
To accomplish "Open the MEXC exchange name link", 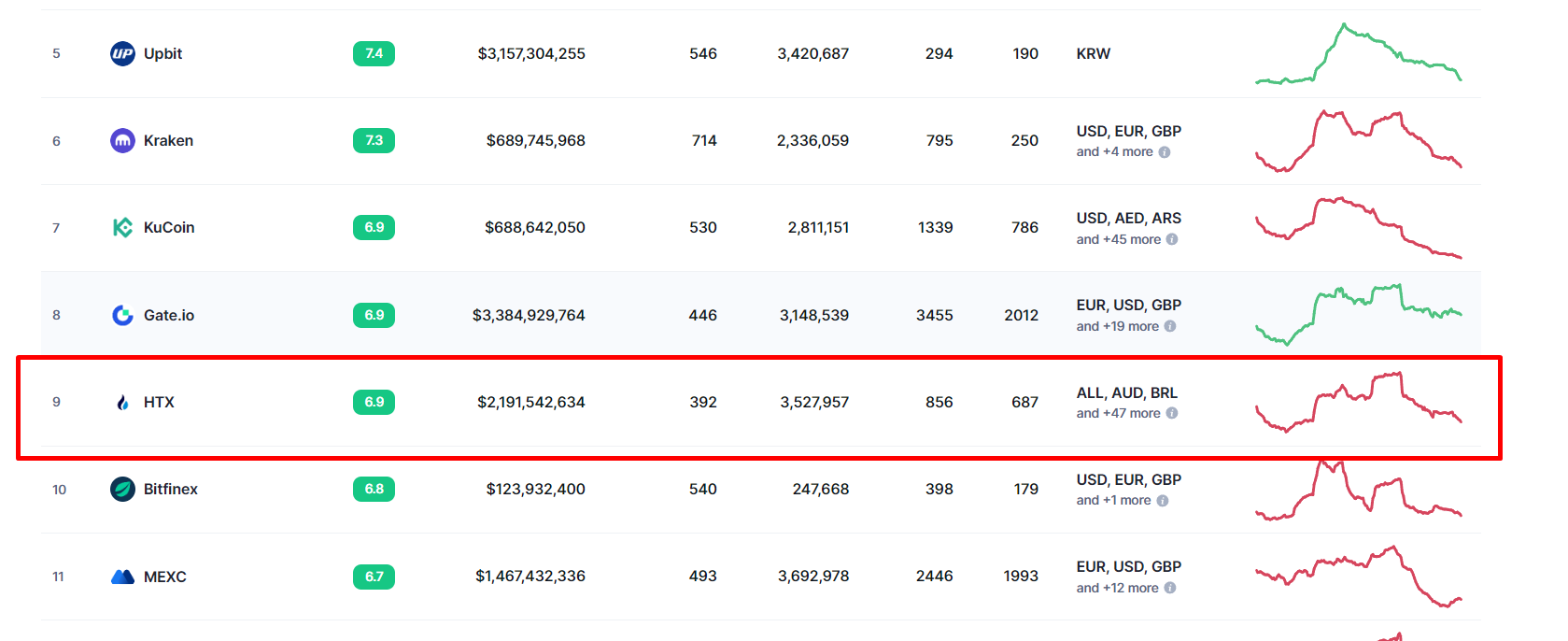I will click(165, 577).
